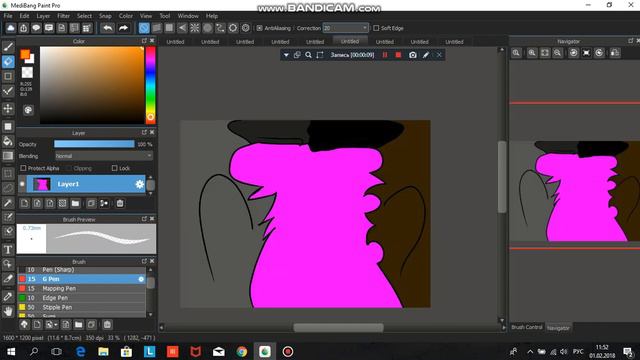
Task: Open the first Untitled document tab
Action: 175,42
